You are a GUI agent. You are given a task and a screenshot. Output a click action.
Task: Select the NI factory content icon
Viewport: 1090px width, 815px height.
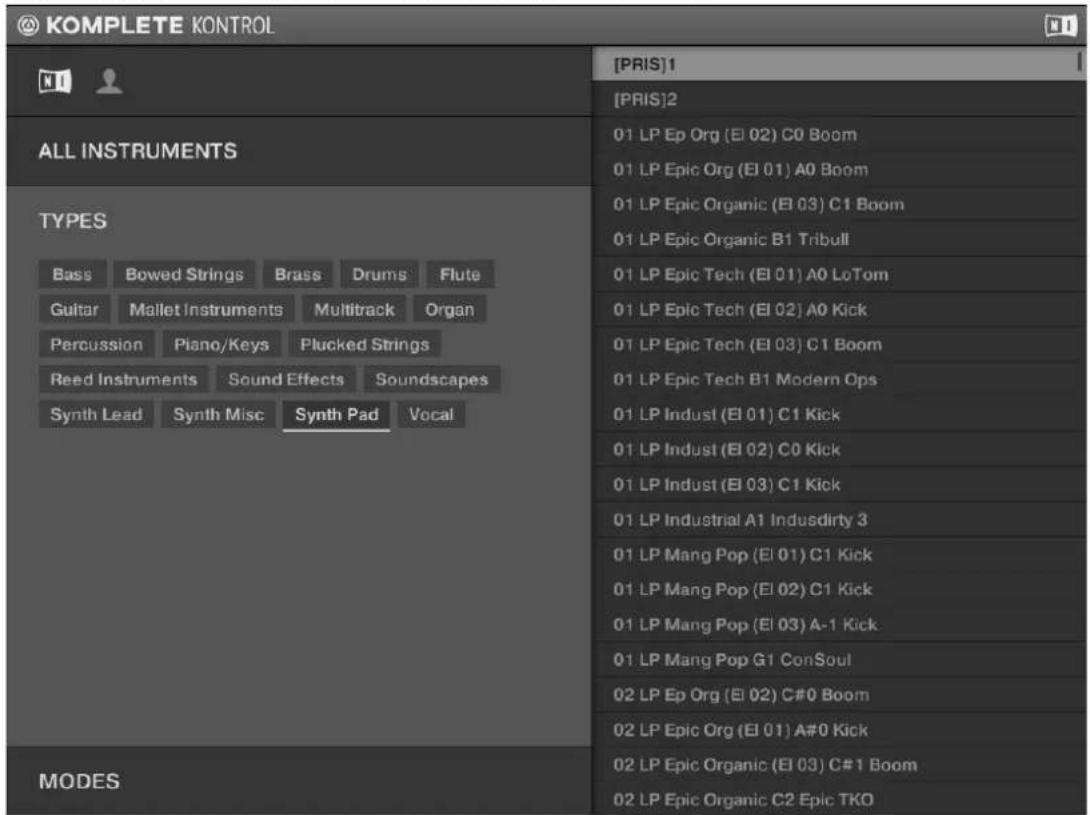point(55,81)
